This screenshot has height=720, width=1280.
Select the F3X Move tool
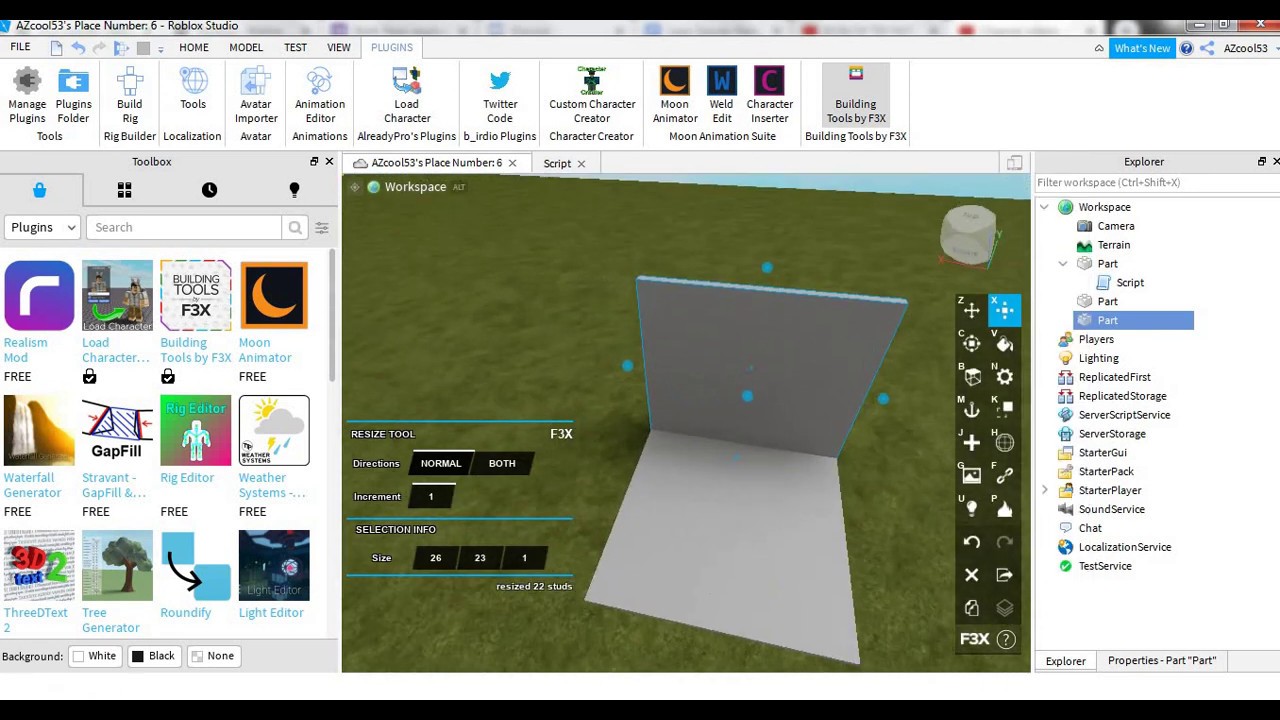pyautogui.click(x=972, y=311)
